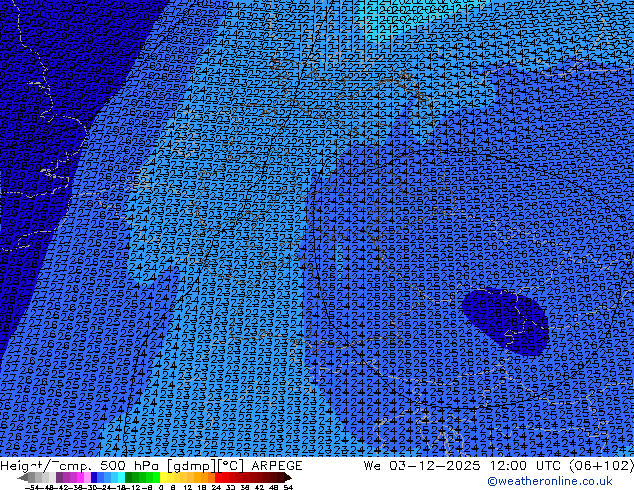Click the legend label 54
634x490 pixels.
coord(289,488)
